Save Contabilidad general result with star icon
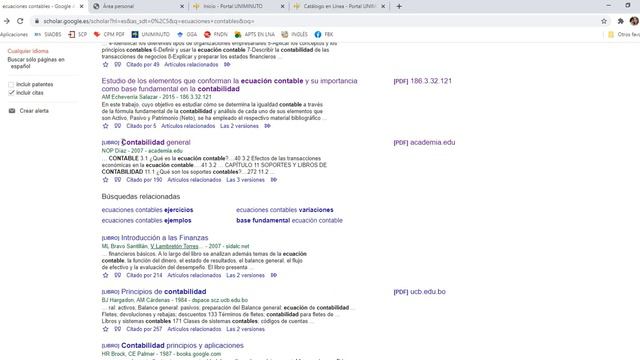This screenshot has height=360, width=640. (x=105, y=180)
